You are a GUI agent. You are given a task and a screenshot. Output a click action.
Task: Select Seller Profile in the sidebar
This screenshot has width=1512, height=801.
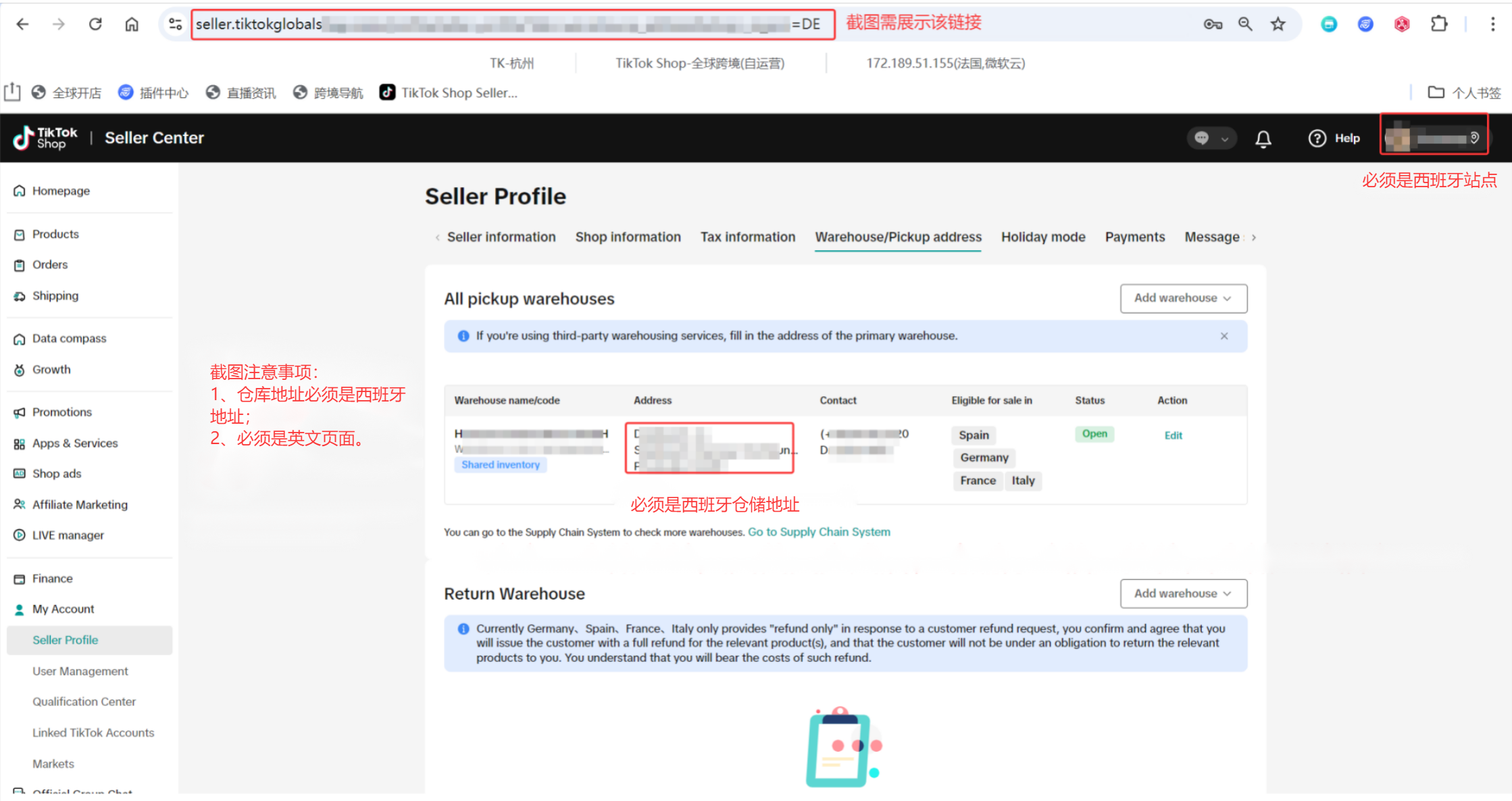click(x=89, y=640)
